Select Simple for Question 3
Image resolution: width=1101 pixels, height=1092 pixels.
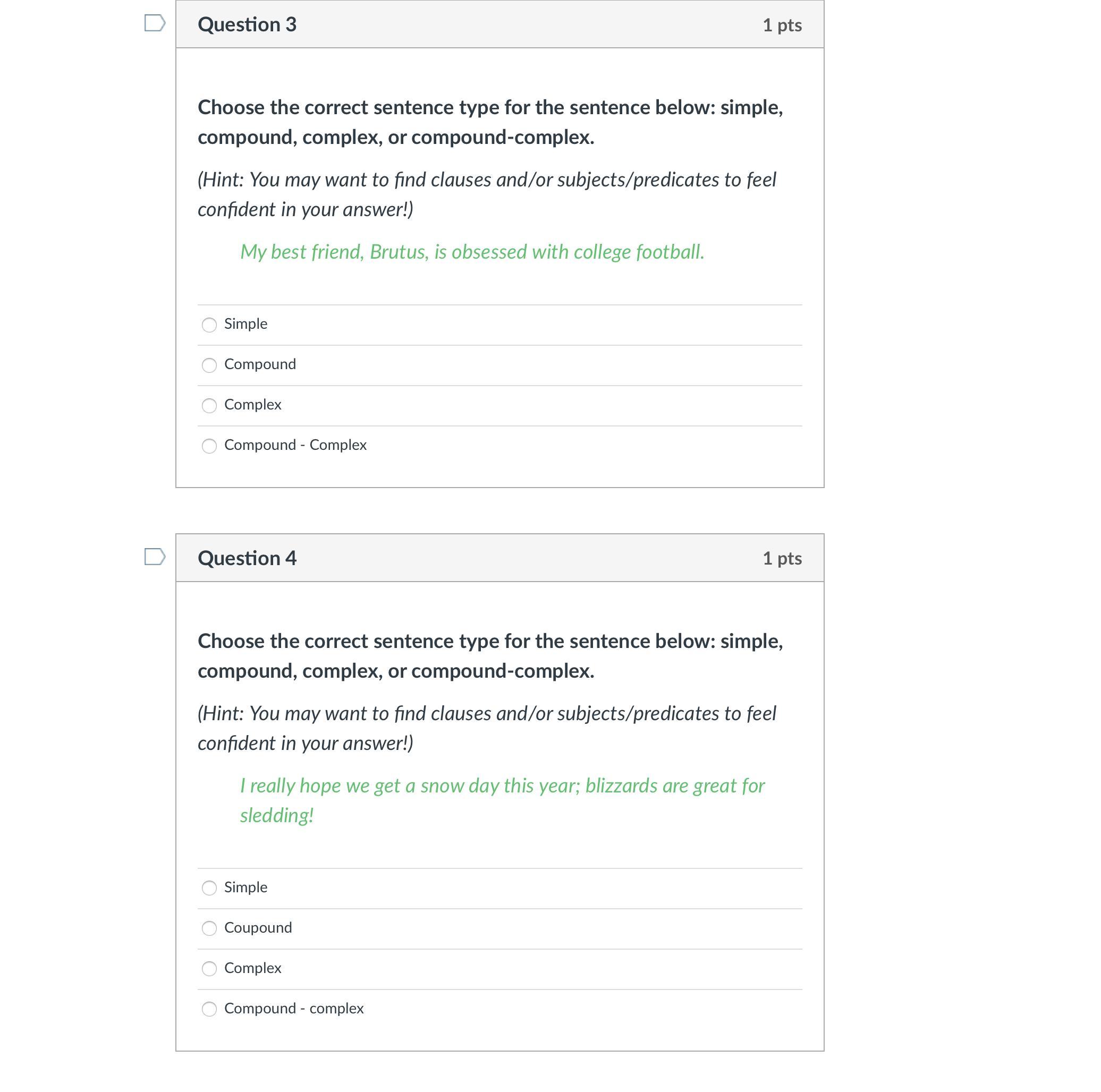(209, 325)
